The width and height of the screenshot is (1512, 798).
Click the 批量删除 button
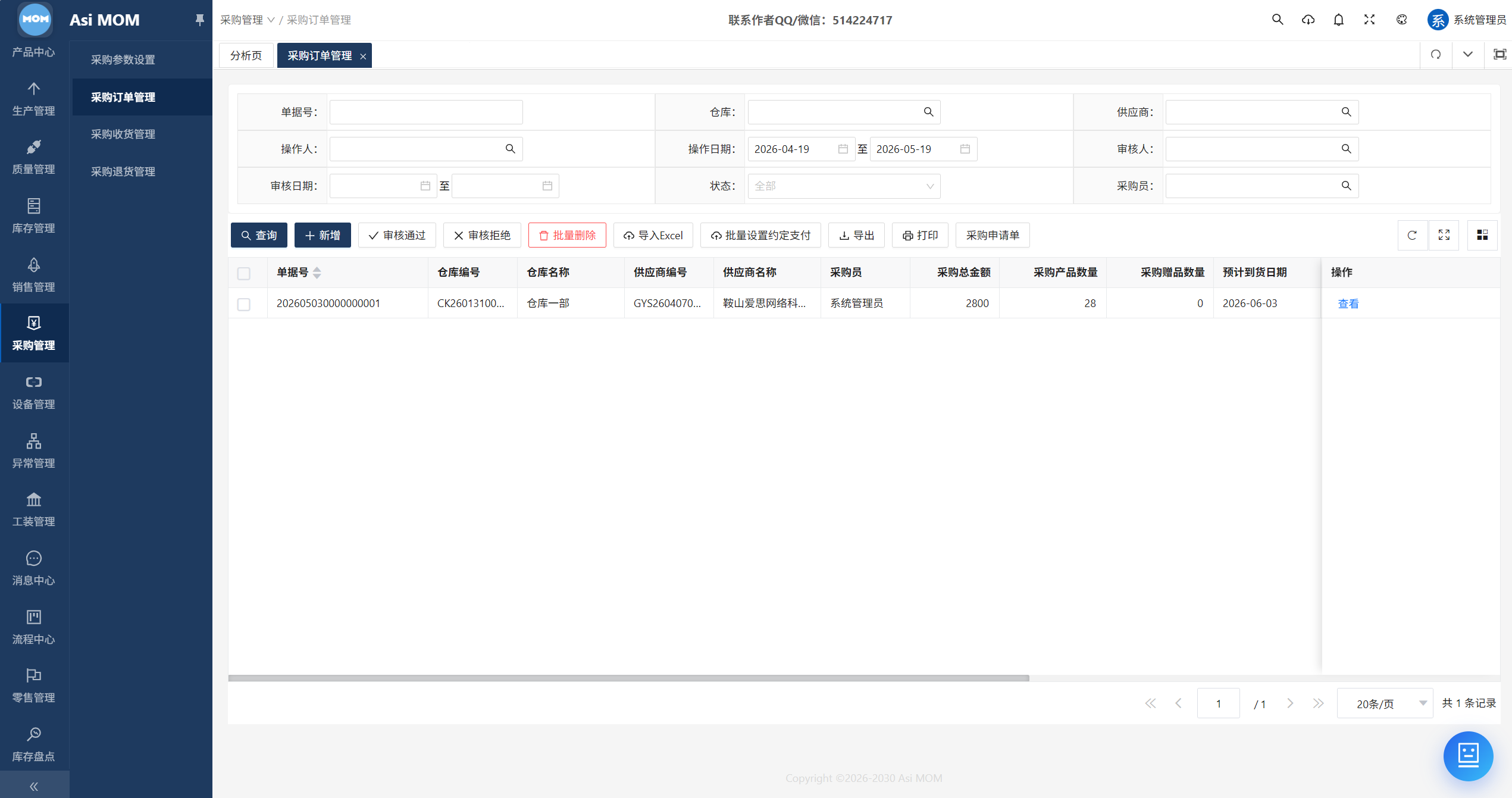(567, 235)
